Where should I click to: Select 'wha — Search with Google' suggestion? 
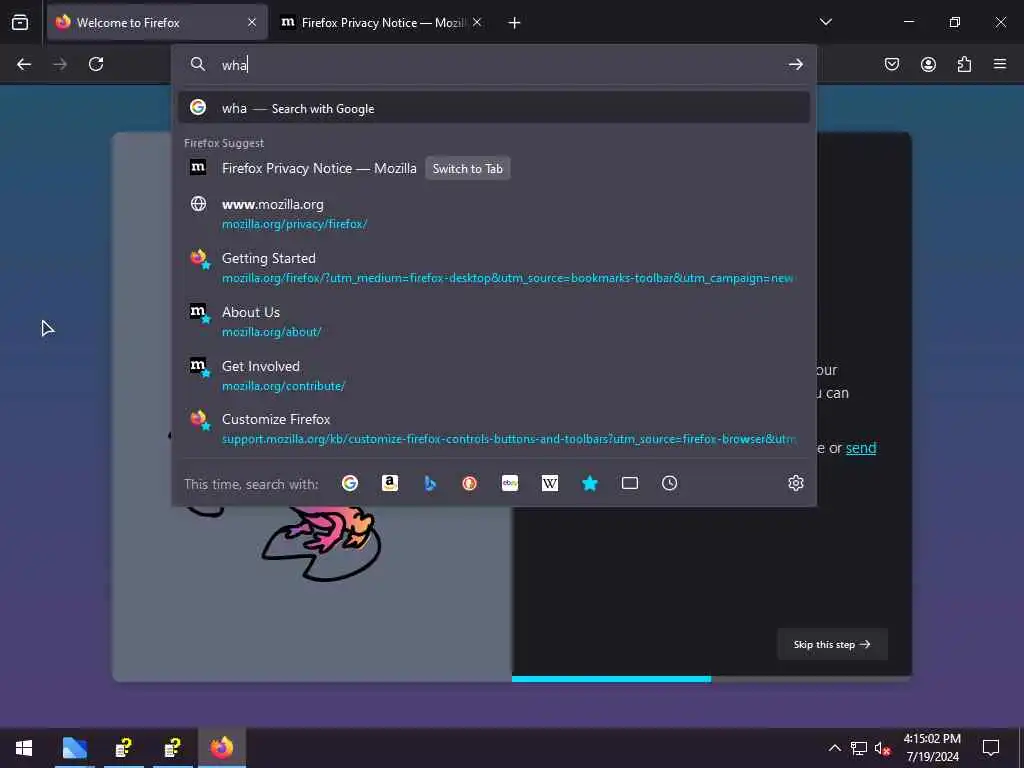[494, 108]
